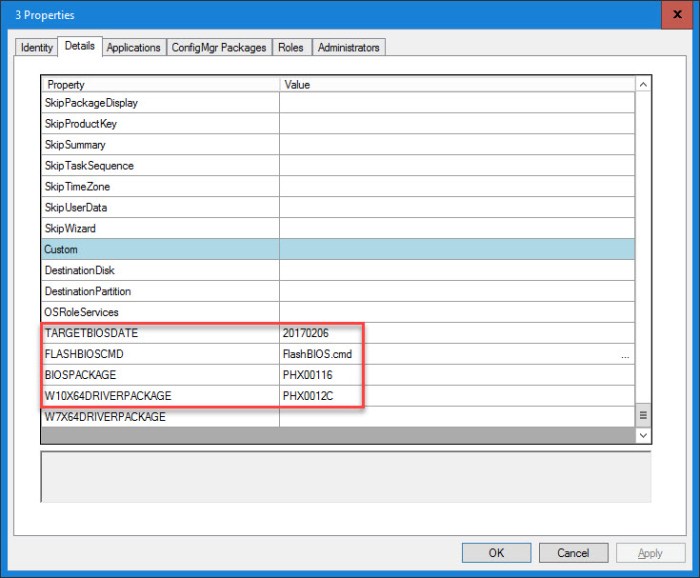
Task: Click the Property column header
Action: click(160, 85)
